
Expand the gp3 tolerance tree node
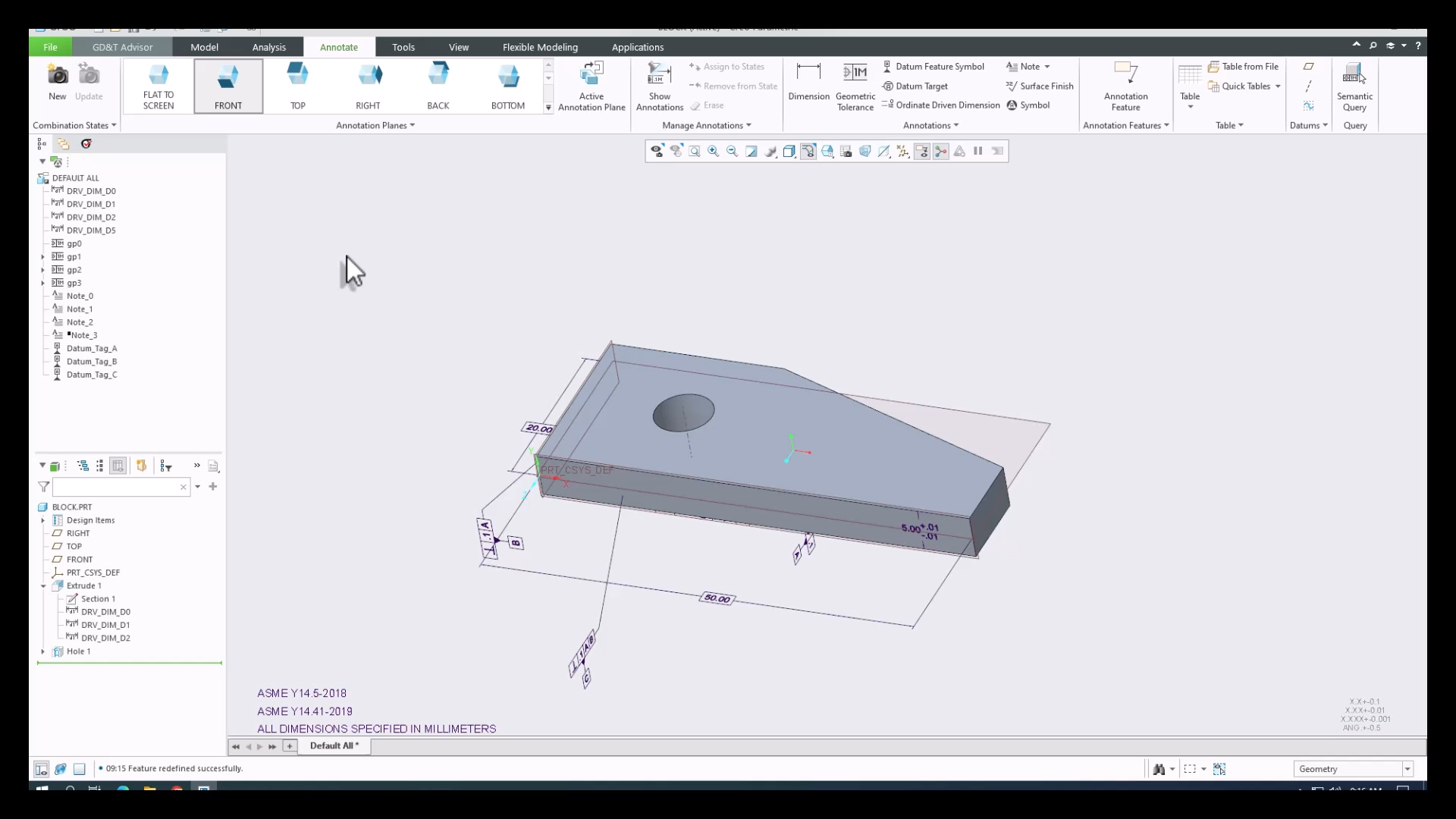(43, 284)
